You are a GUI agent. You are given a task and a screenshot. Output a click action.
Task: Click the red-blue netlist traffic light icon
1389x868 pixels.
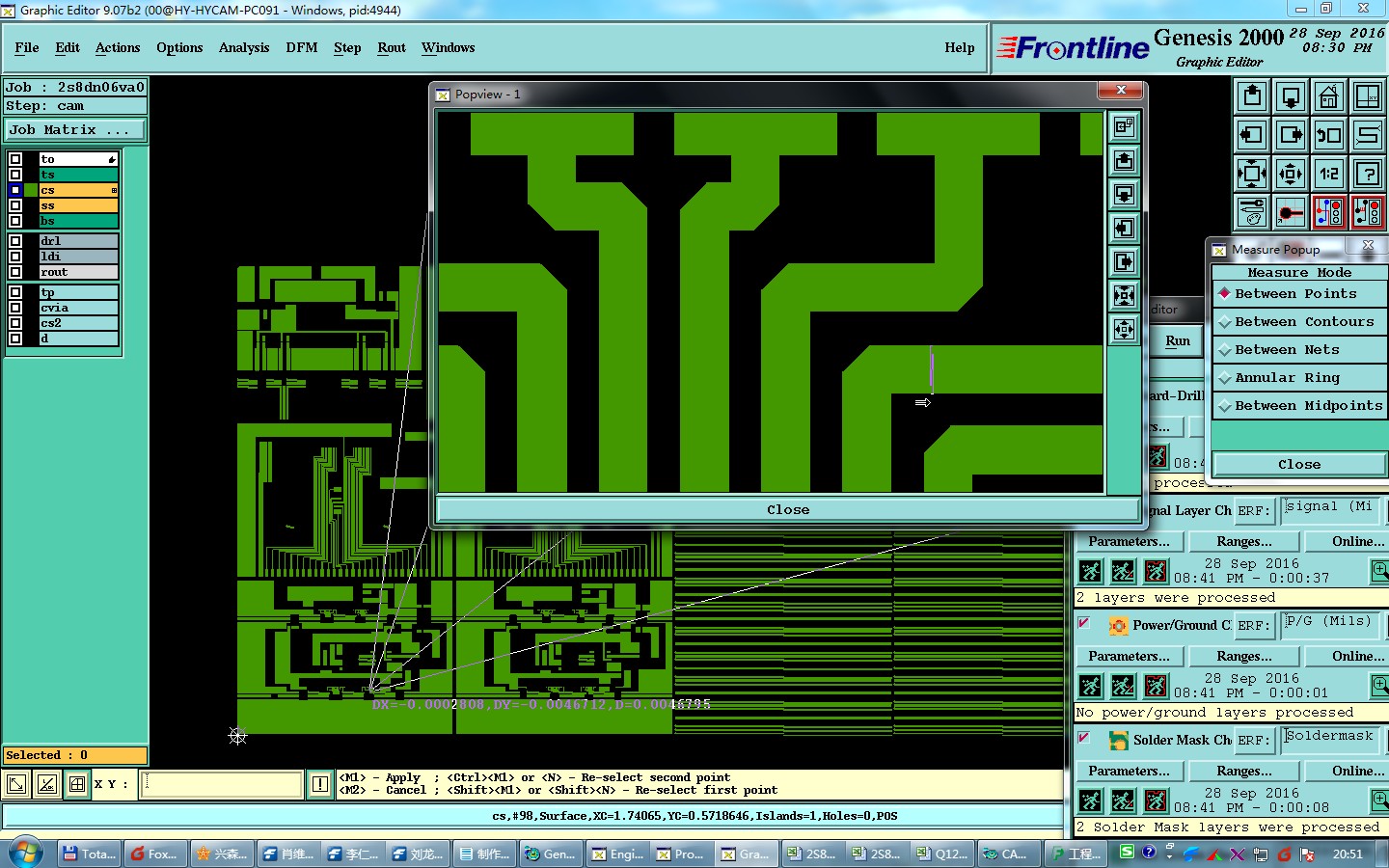(x=1329, y=212)
